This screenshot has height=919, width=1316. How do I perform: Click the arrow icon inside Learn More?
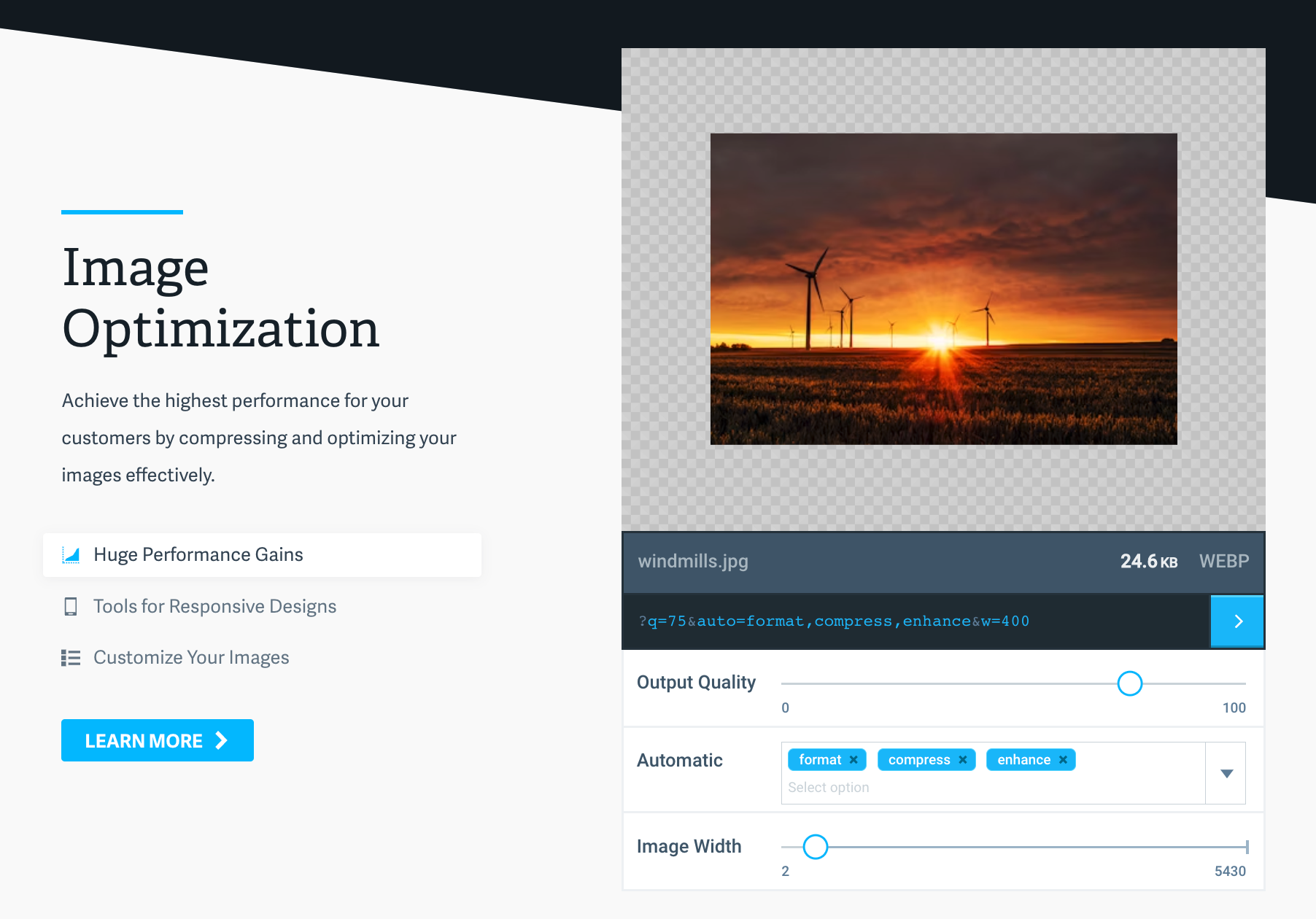(220, 740)
